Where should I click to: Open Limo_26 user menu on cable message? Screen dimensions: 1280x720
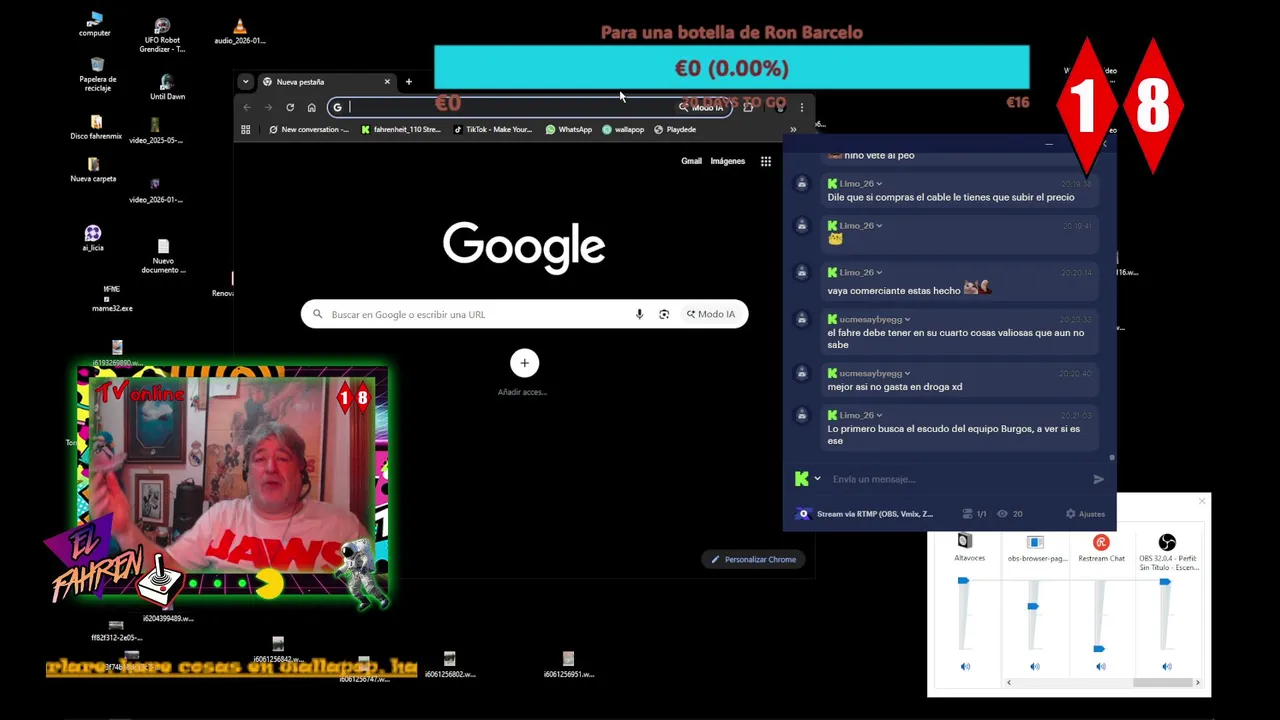click(879, 184)
